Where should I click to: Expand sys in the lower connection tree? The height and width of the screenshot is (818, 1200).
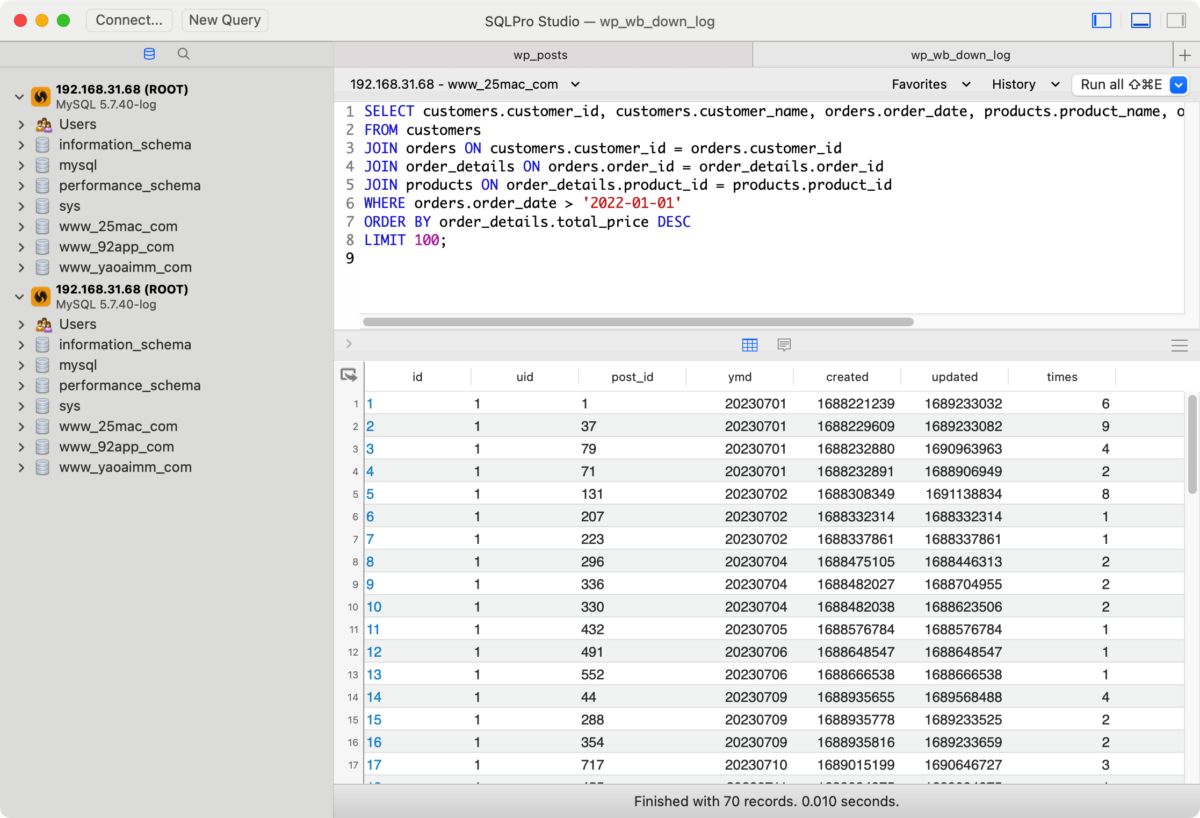coord(21,406)
